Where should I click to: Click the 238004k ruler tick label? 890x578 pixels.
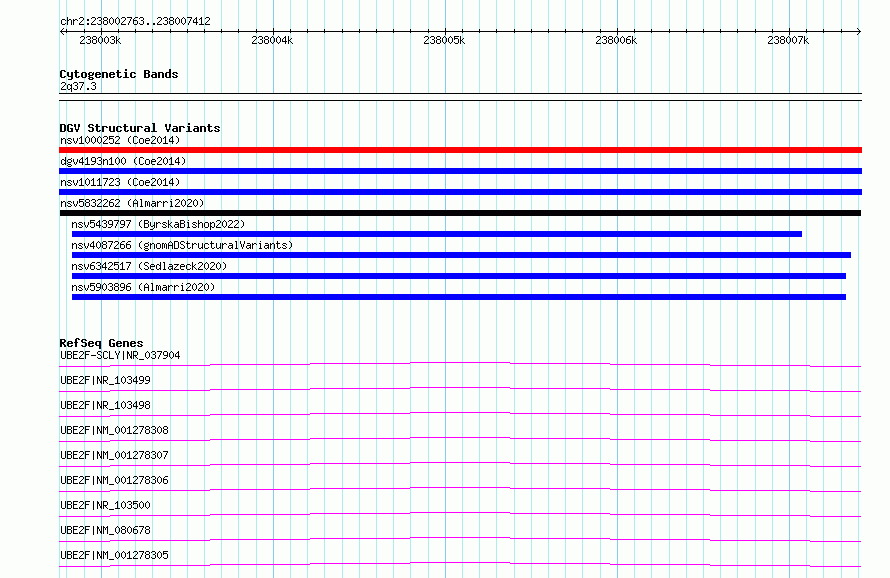pos(272,40)
